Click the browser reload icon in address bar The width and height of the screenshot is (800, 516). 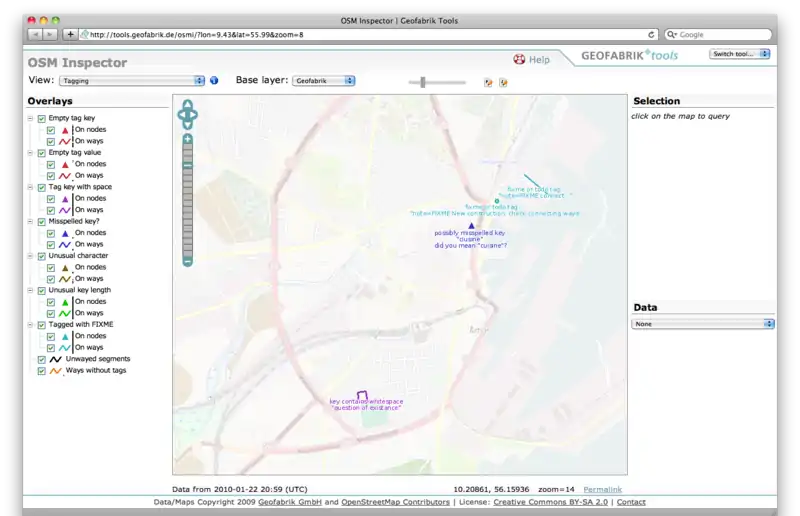[x=651, y=34]
